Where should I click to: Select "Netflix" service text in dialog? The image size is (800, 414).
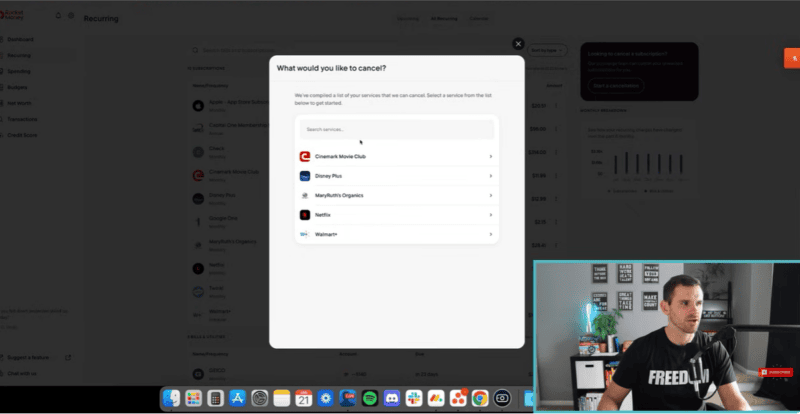pos(322,215)
